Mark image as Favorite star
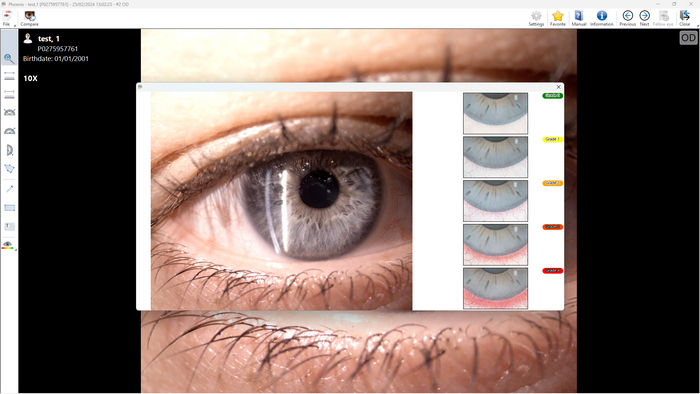This screenshot has width=700, height=394. (x=558, y=18)
